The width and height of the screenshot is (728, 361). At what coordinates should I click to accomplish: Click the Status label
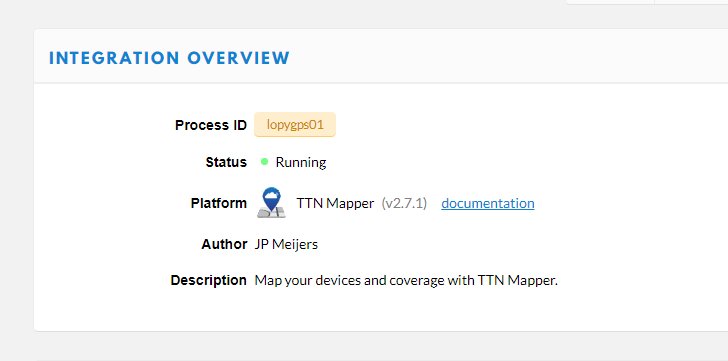click(x=226, y=162)
